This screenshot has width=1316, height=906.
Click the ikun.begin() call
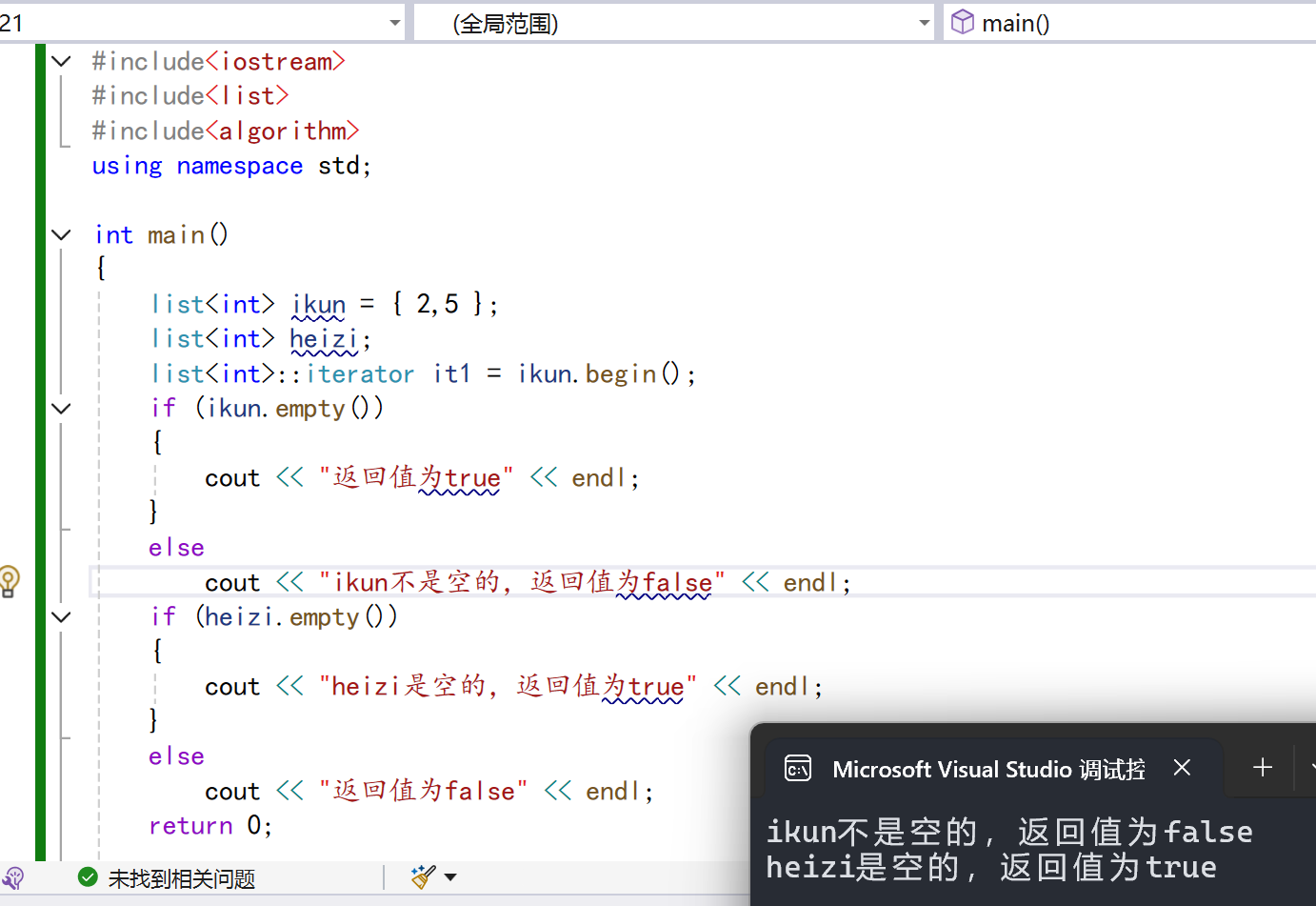[x=600, y=374]
